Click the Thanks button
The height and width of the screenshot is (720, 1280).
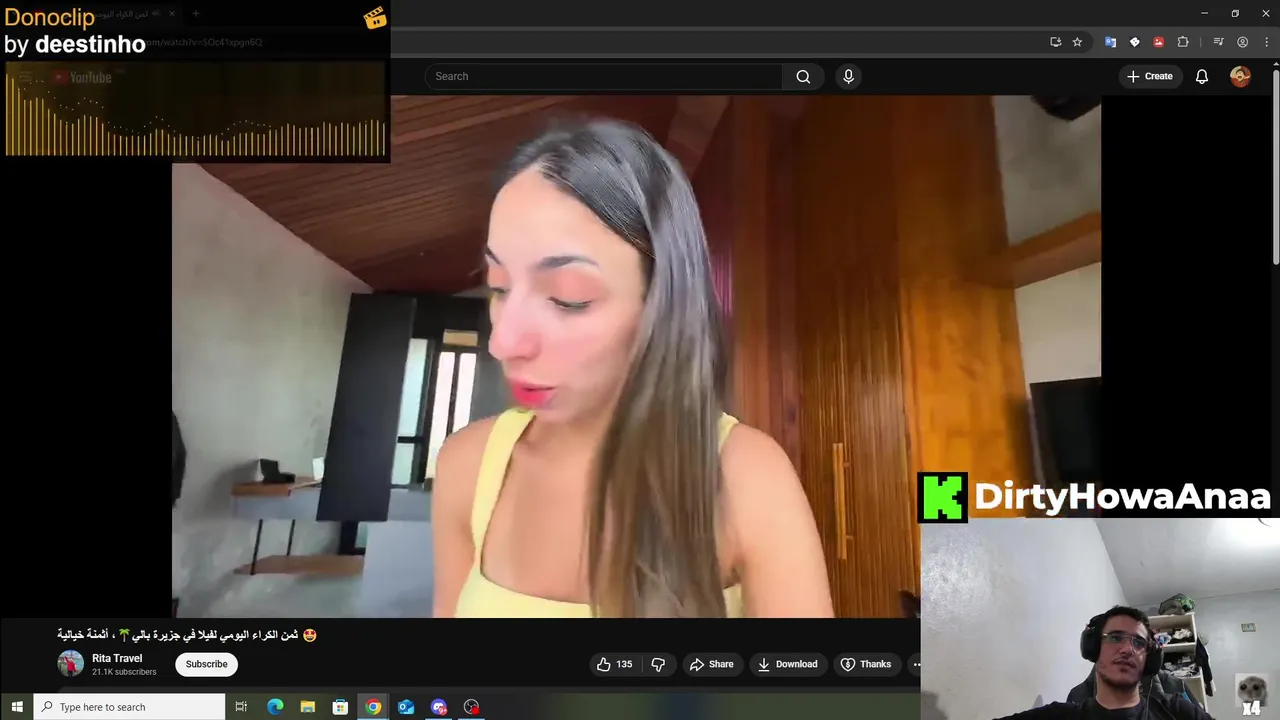pyautogui.click(x=866, y=664)
